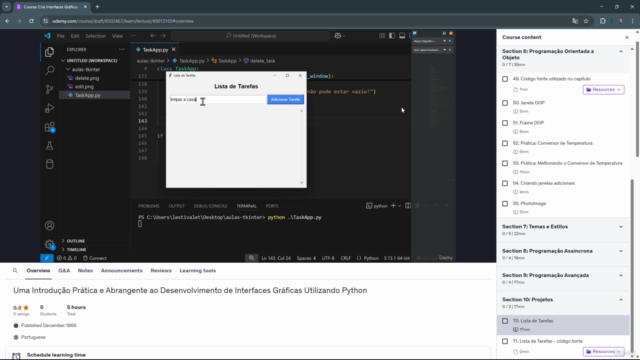
Task: Close the Course content panel
Action: pyautogui.click(x=627, y=37)
